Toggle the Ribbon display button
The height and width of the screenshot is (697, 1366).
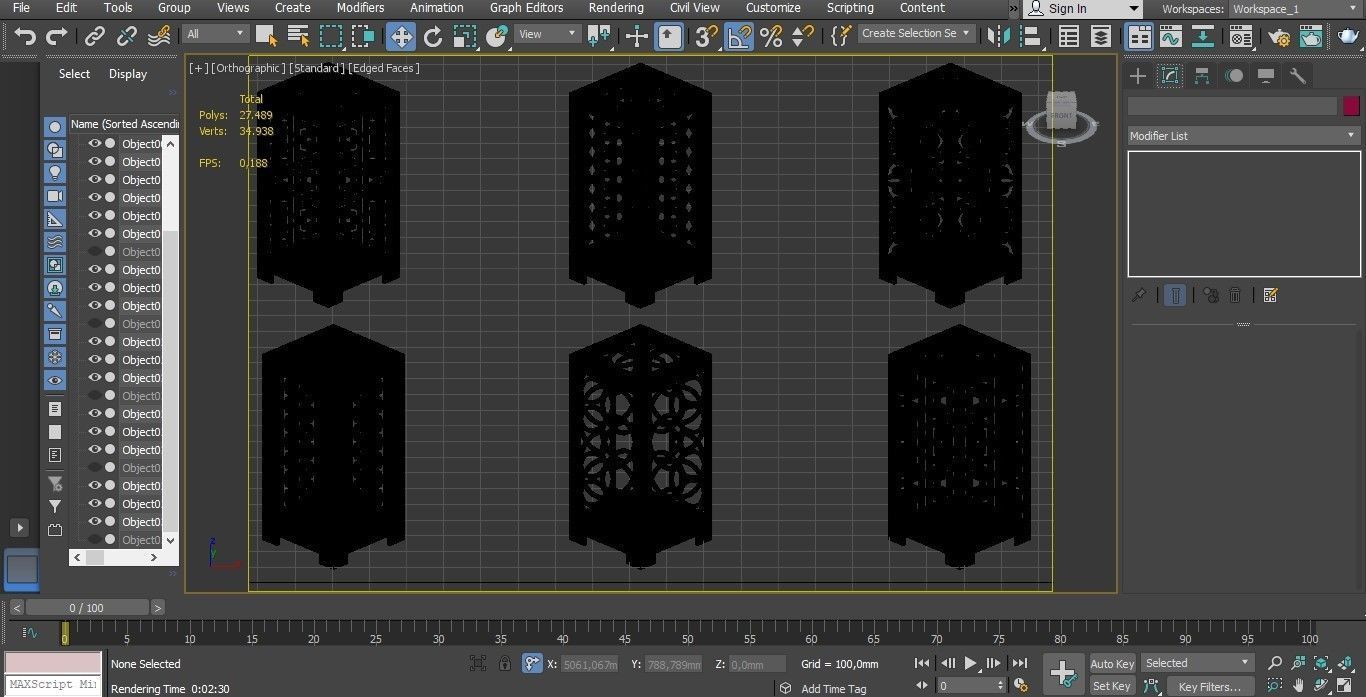(1139, 37)
